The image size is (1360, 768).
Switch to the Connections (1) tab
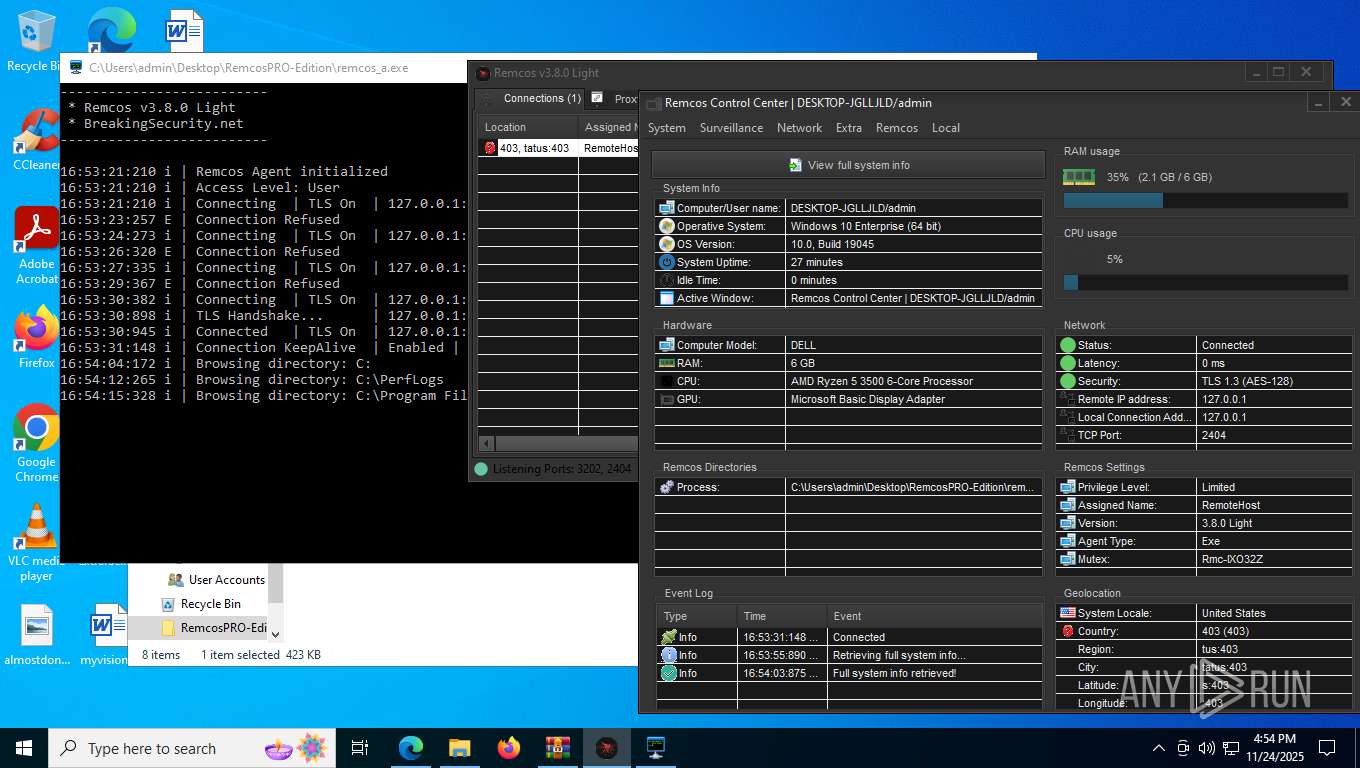(x=532, y=99)
